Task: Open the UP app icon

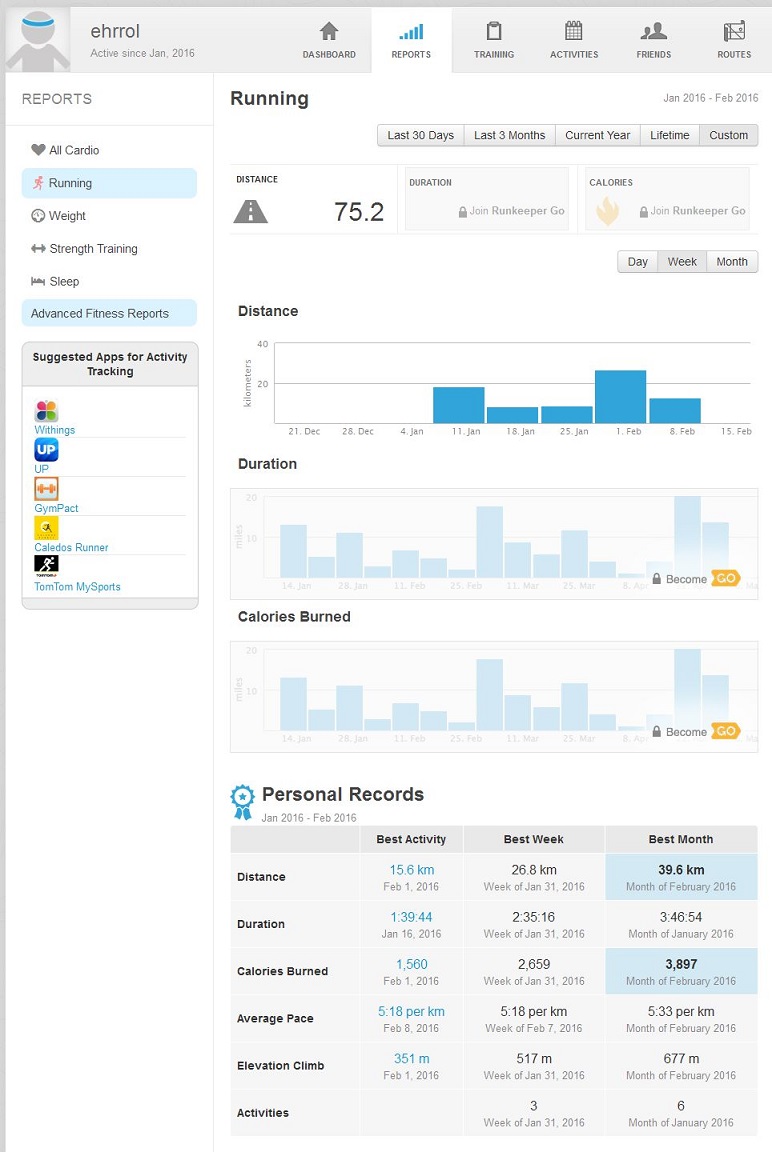Action: [46, 450]
